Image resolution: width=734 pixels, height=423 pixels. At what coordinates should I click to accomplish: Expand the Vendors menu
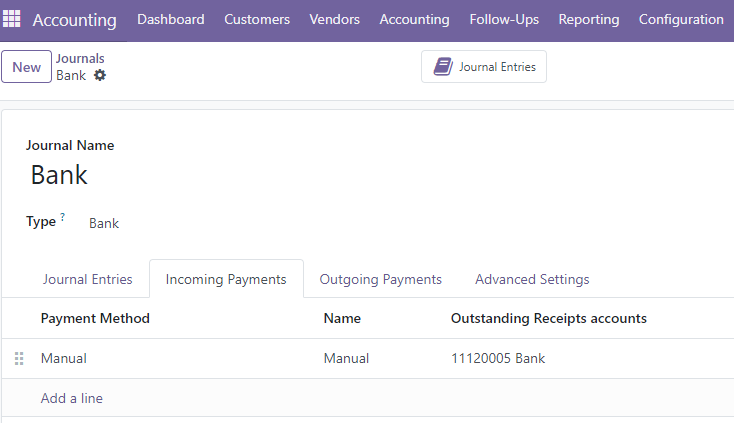[334, 19]
